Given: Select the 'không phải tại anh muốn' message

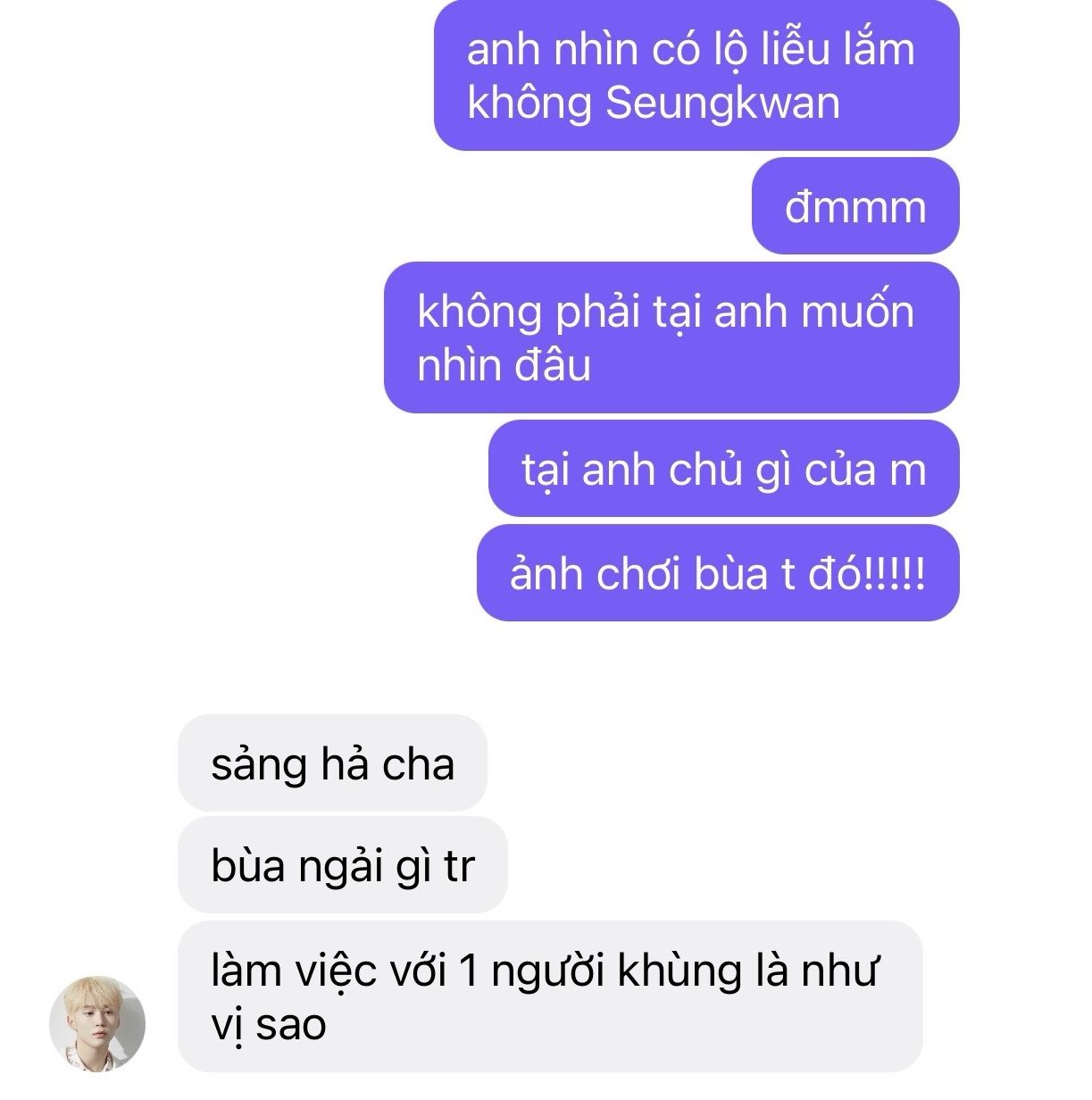Looking at the screenshot, I should [x=671, y=337].
